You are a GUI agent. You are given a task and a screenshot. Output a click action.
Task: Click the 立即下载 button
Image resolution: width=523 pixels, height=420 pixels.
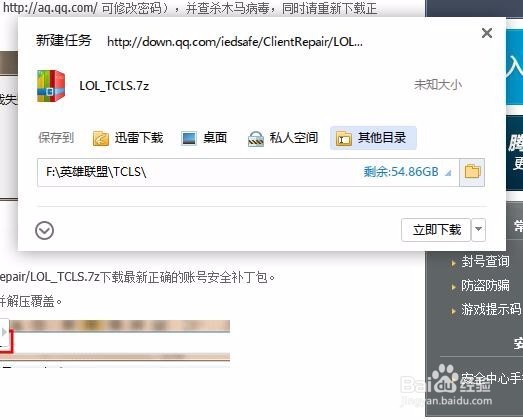436,230
